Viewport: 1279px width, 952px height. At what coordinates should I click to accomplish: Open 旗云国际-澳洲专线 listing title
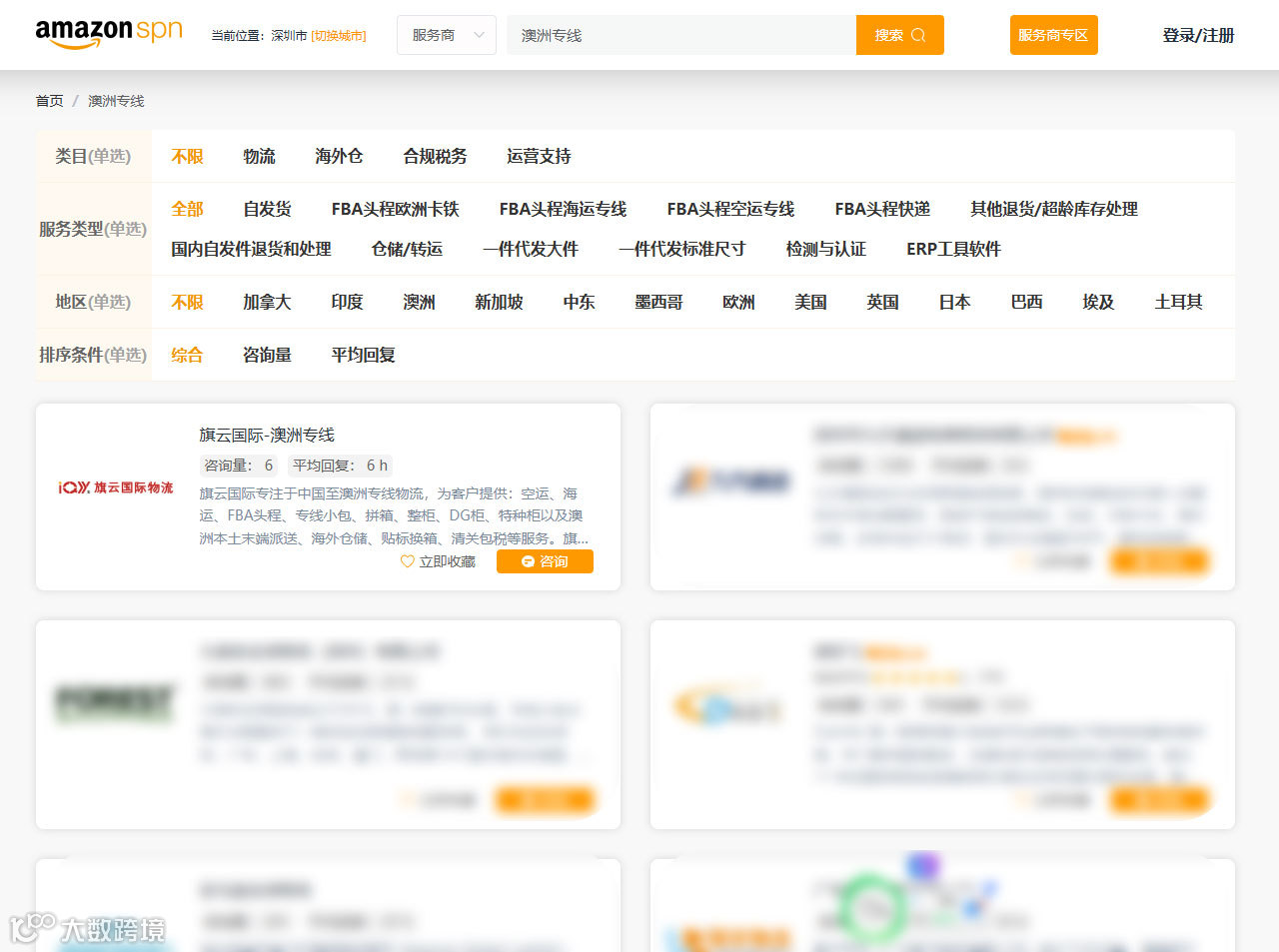click(x=266, y=435)
